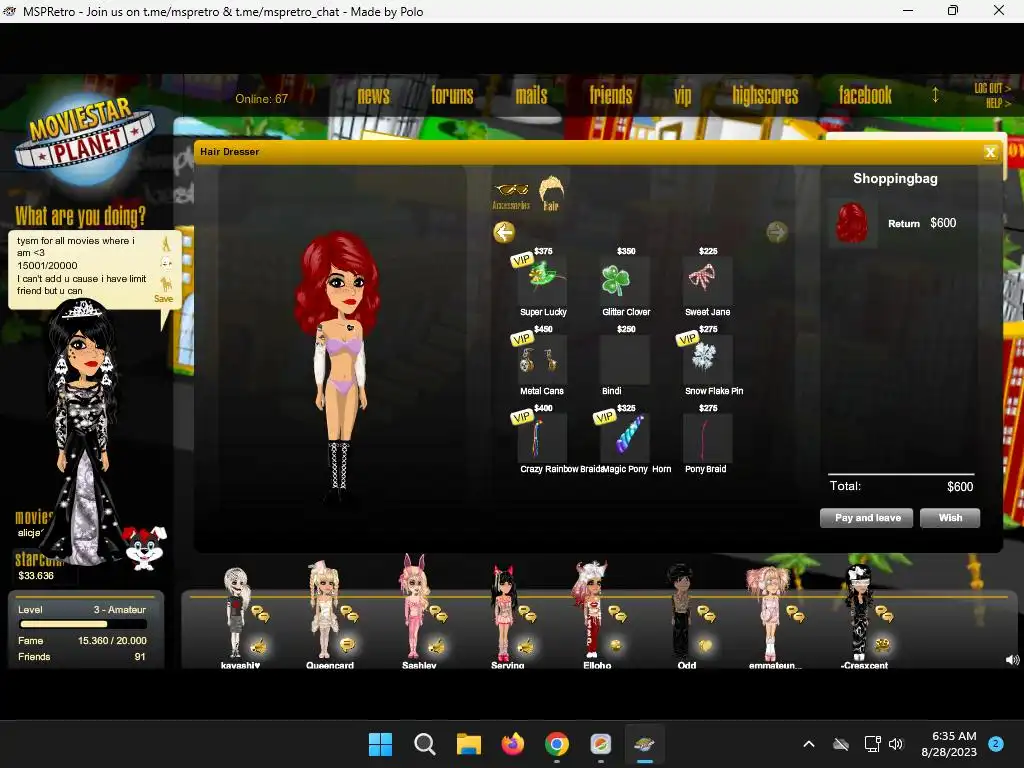The height and width of the screenshot is (768, 1024).
Task: Mute sound with speaker icon
Action: click(1012, 660)
